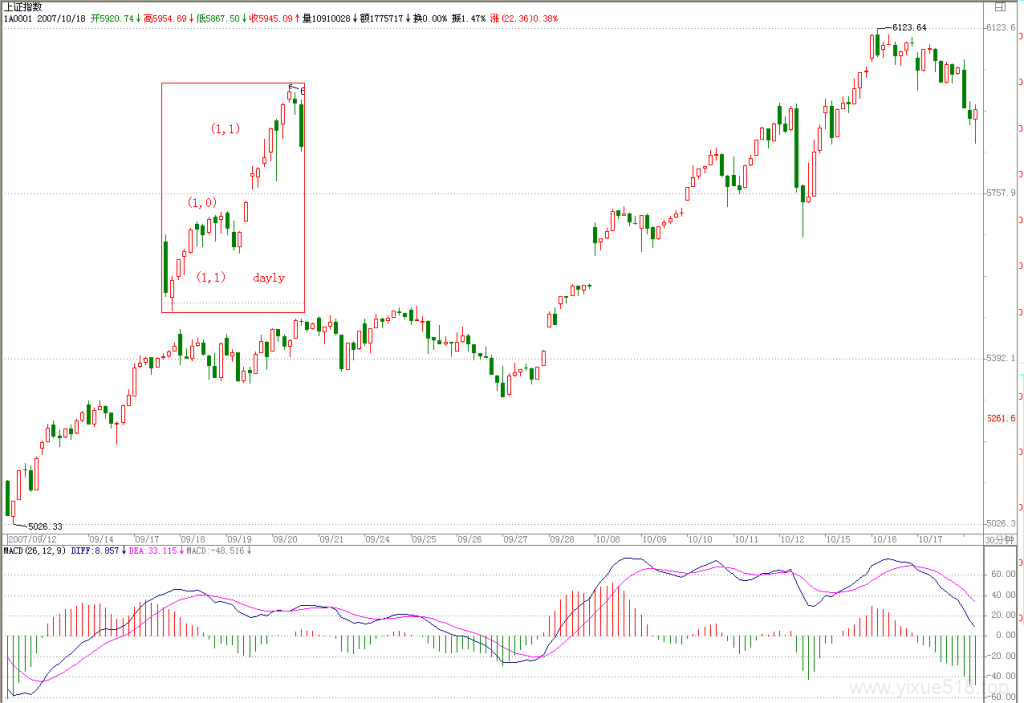Click the 5757.9 price axis label
1024x703 pixels.
pyautogui.click(x=1001, y=193)
